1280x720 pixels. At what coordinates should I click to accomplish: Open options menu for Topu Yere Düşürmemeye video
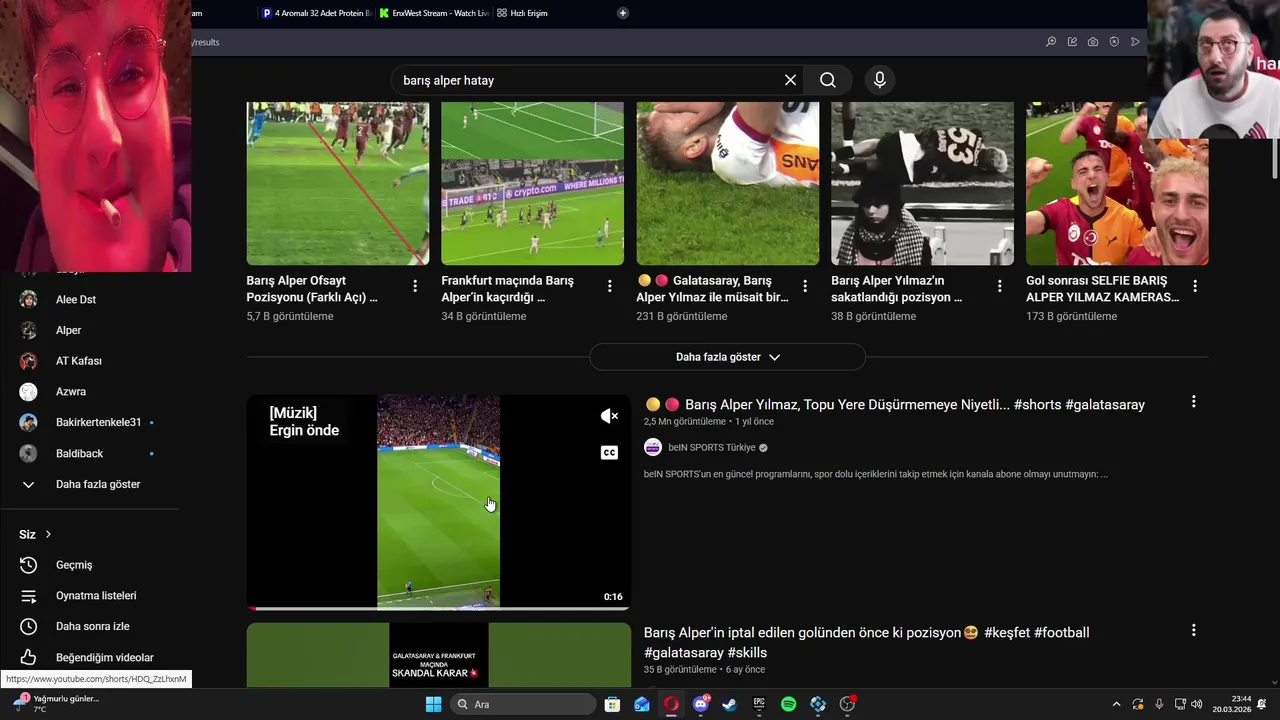click(x=1193, y=402)
